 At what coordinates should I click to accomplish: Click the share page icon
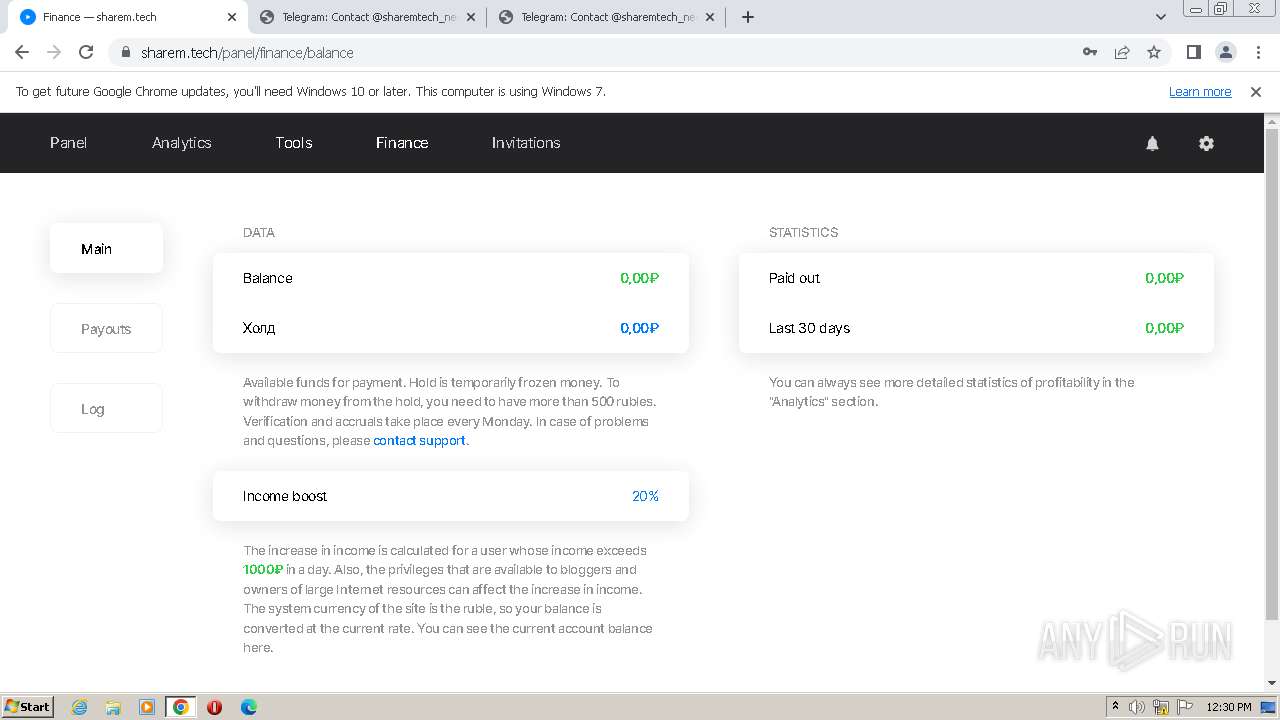coord(1122,52)
